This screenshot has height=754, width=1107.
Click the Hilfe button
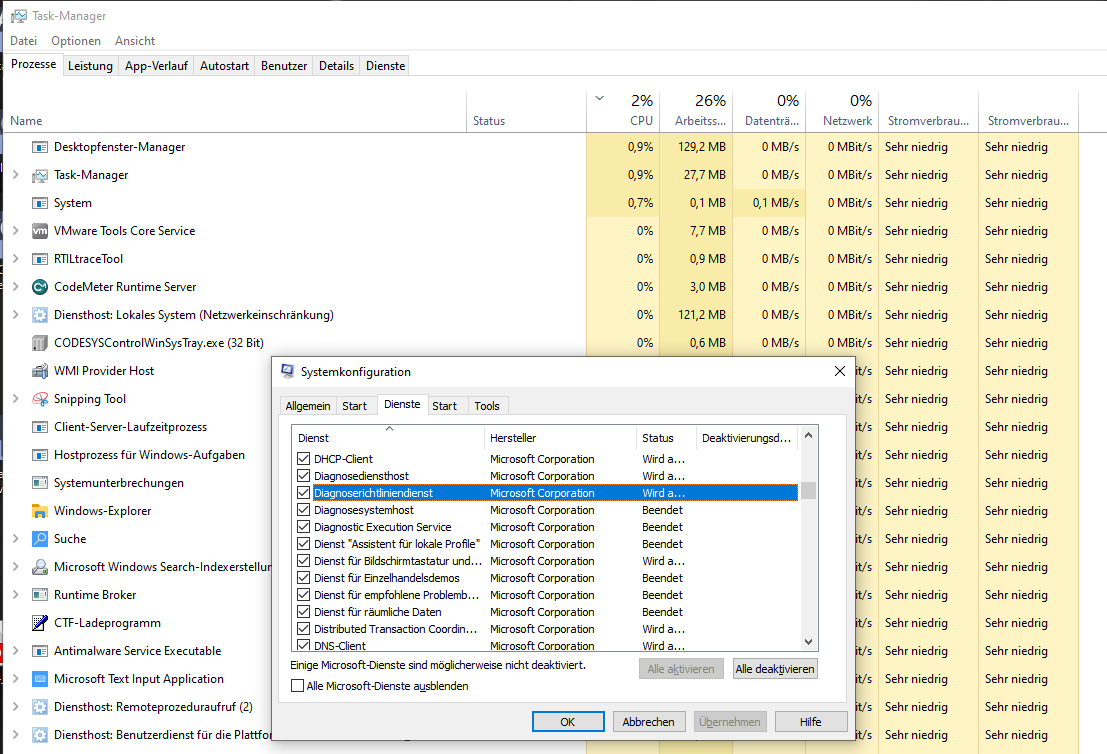810,722
